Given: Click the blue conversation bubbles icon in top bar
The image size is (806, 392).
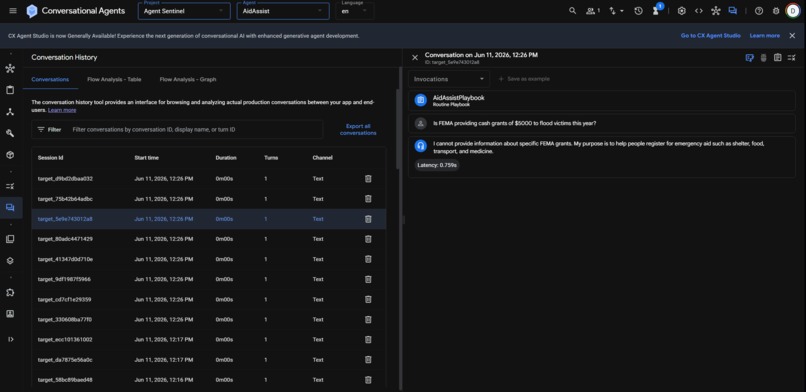Looking at the screenshot, I should click(x=732, y=11).
